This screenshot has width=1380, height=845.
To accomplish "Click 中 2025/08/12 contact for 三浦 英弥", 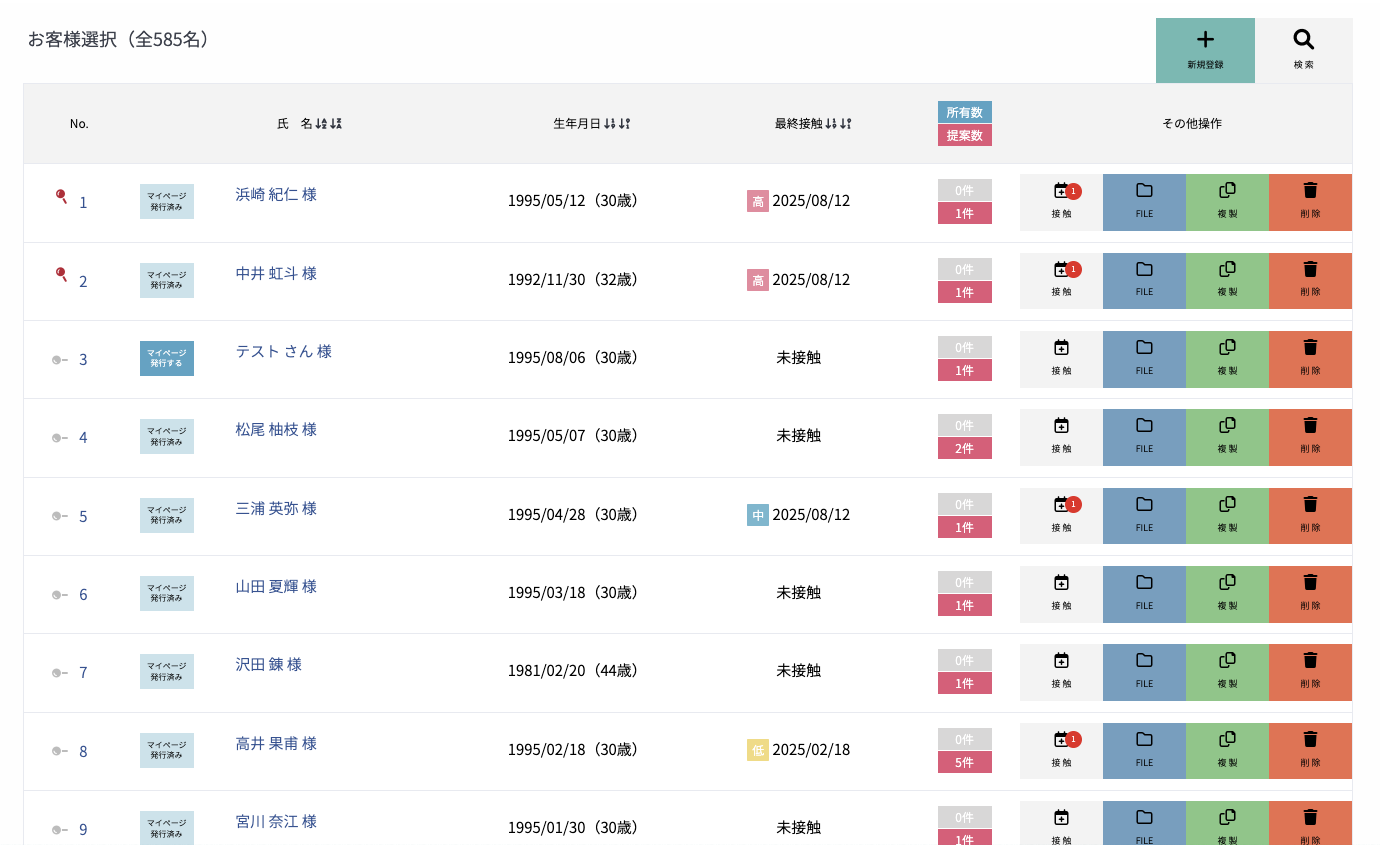I will (x=799, y=514).
